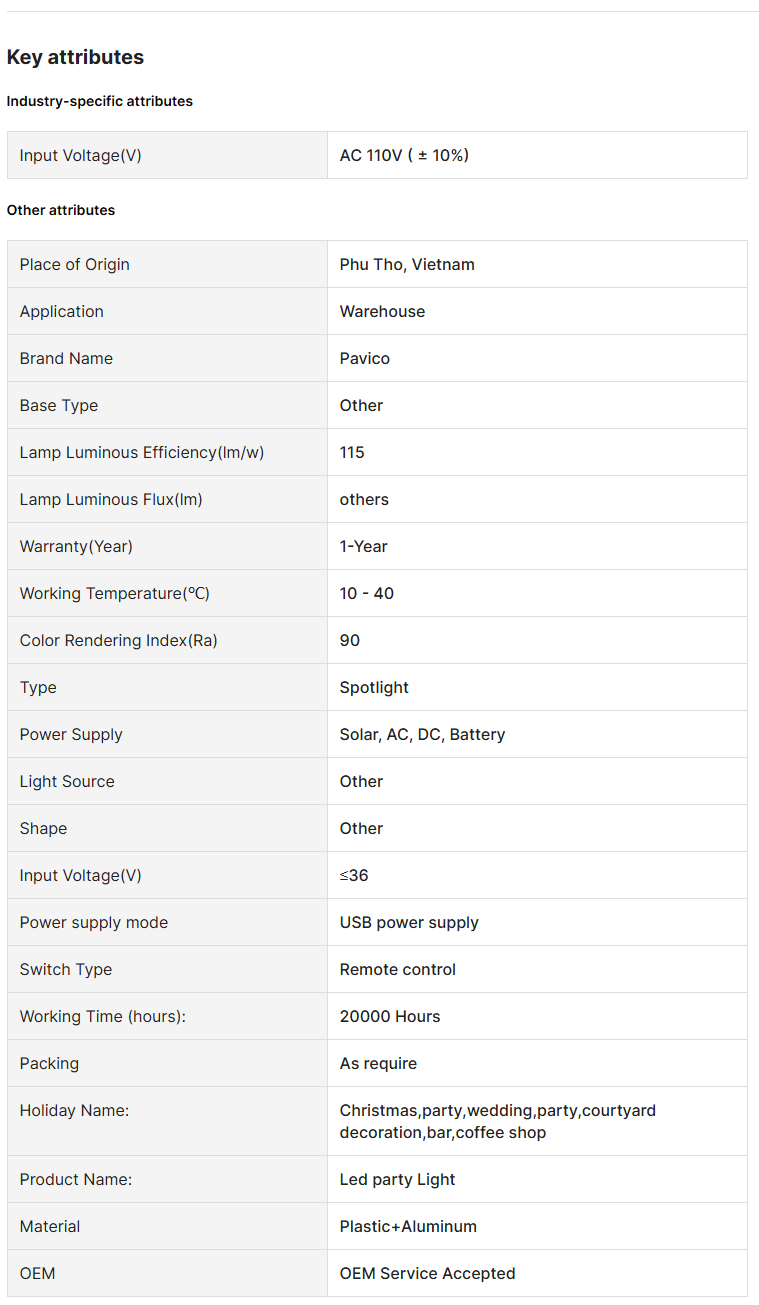Select the "USB power supply" value
759x1305 pixels.
point(409,922)
